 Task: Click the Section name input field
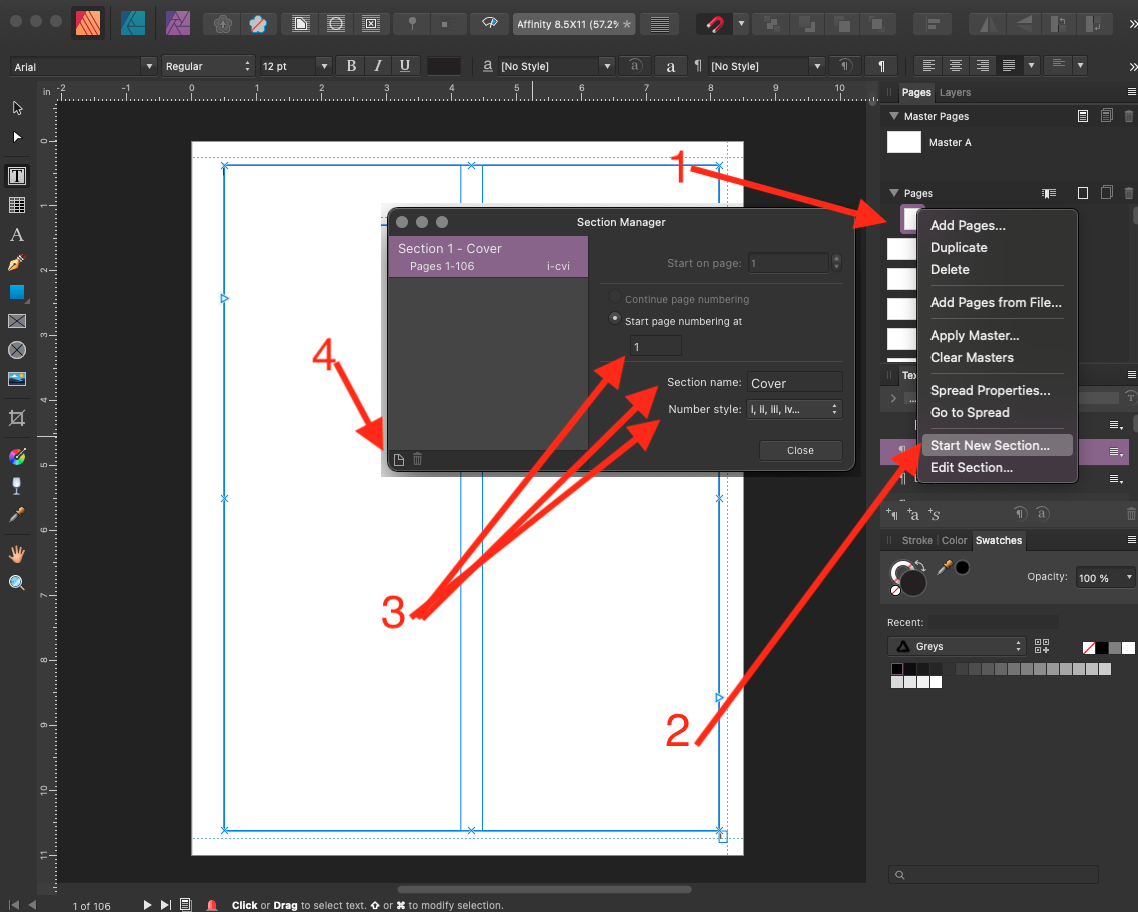(794, 382)
